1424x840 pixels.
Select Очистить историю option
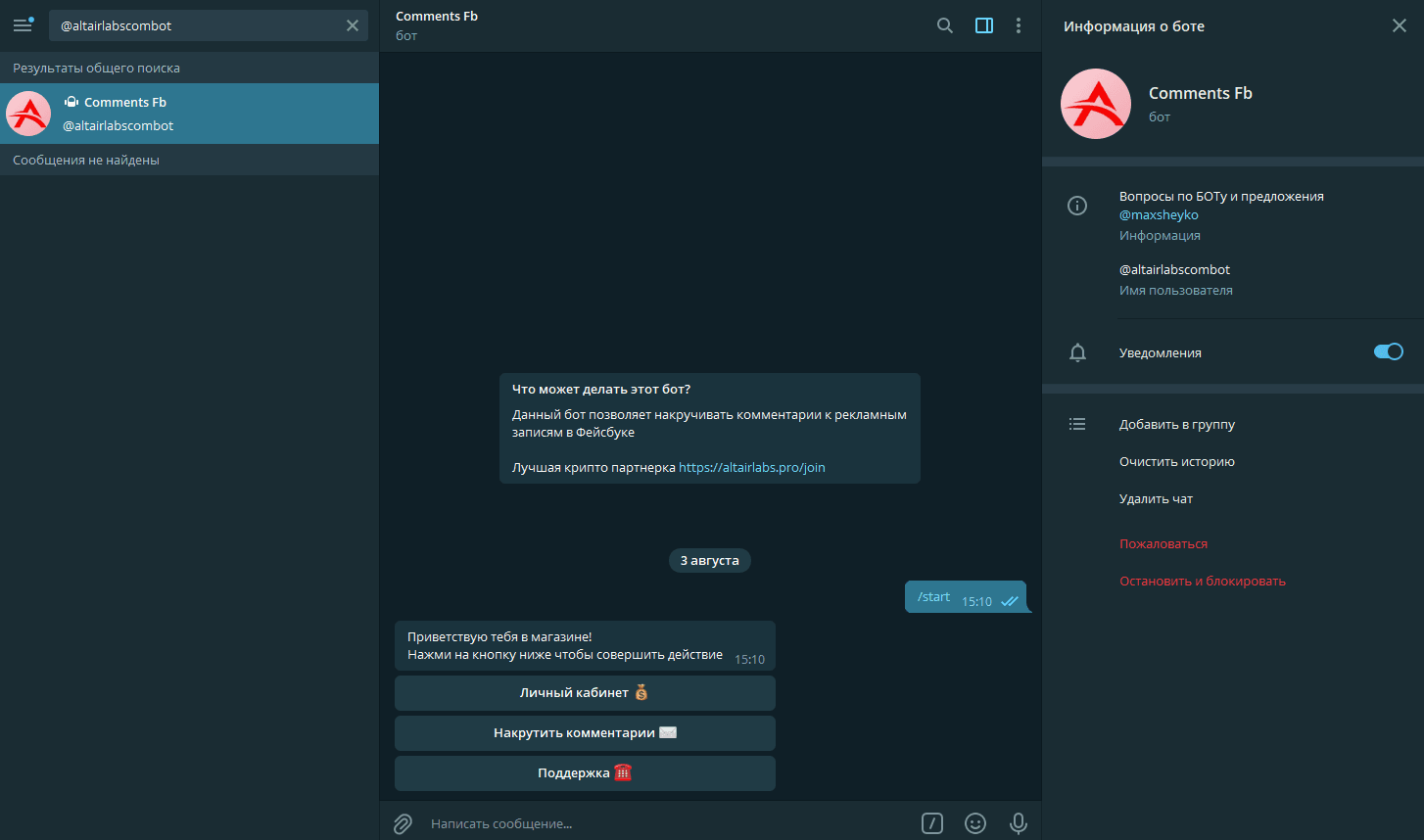pyautogui.click(x=1176, y=461)
